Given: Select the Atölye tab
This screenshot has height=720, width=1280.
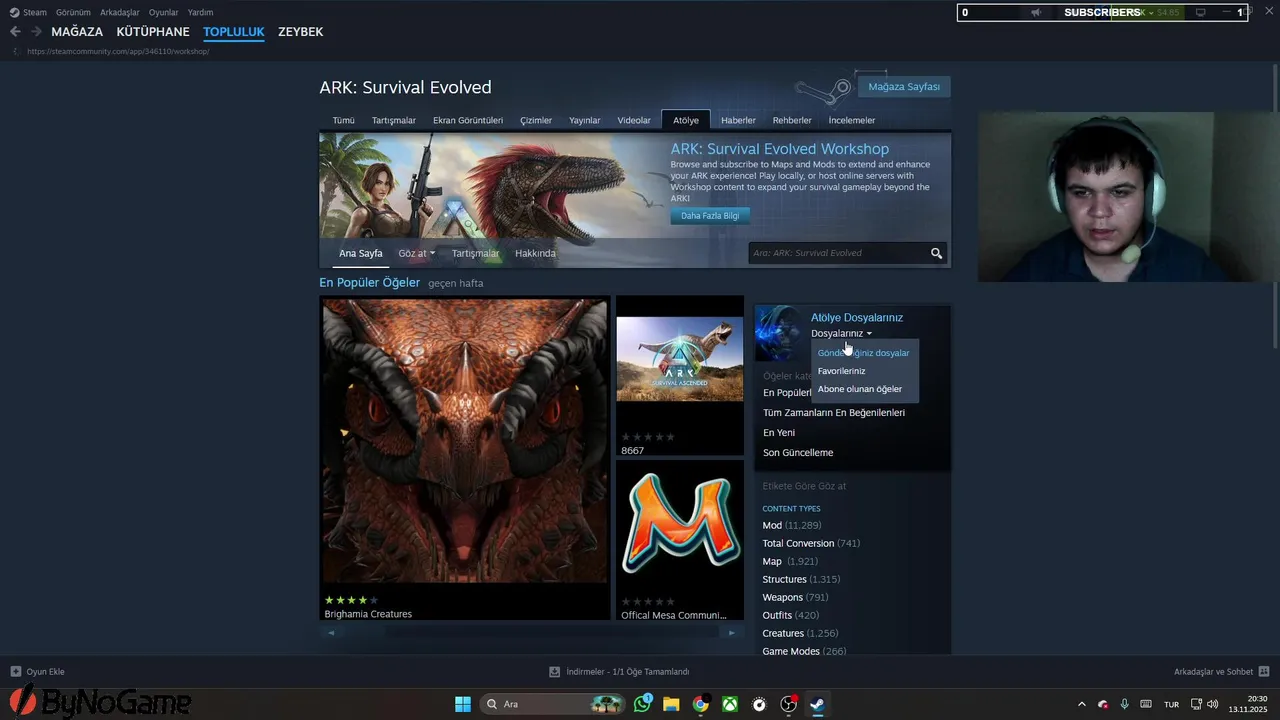Looking at the screenshot, I should 686,120.
